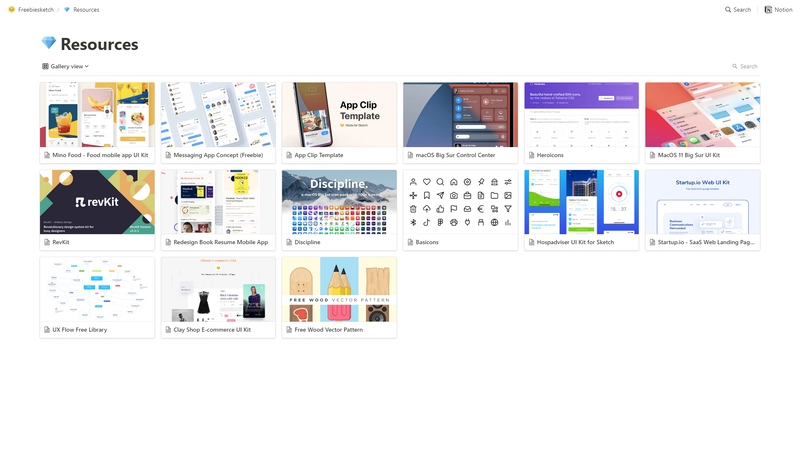Click the Free Wood Vector Pattern title

329,330
